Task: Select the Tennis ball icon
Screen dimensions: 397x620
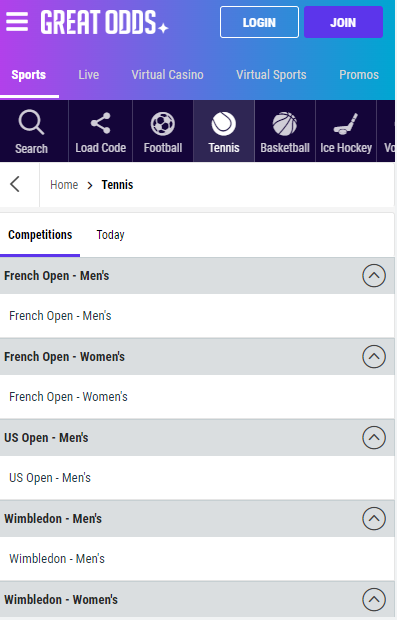Action: click(x=224, y=124)
